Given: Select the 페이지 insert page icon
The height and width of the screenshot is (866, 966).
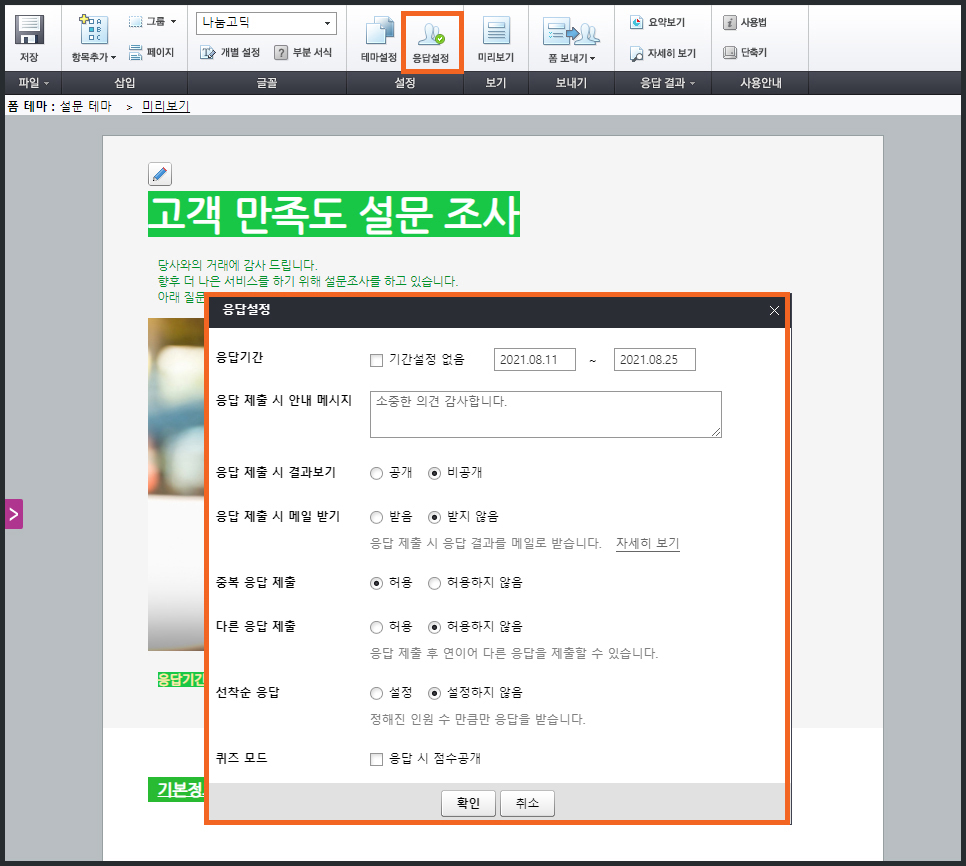Looking at the screenshot, I should [134, 53].
